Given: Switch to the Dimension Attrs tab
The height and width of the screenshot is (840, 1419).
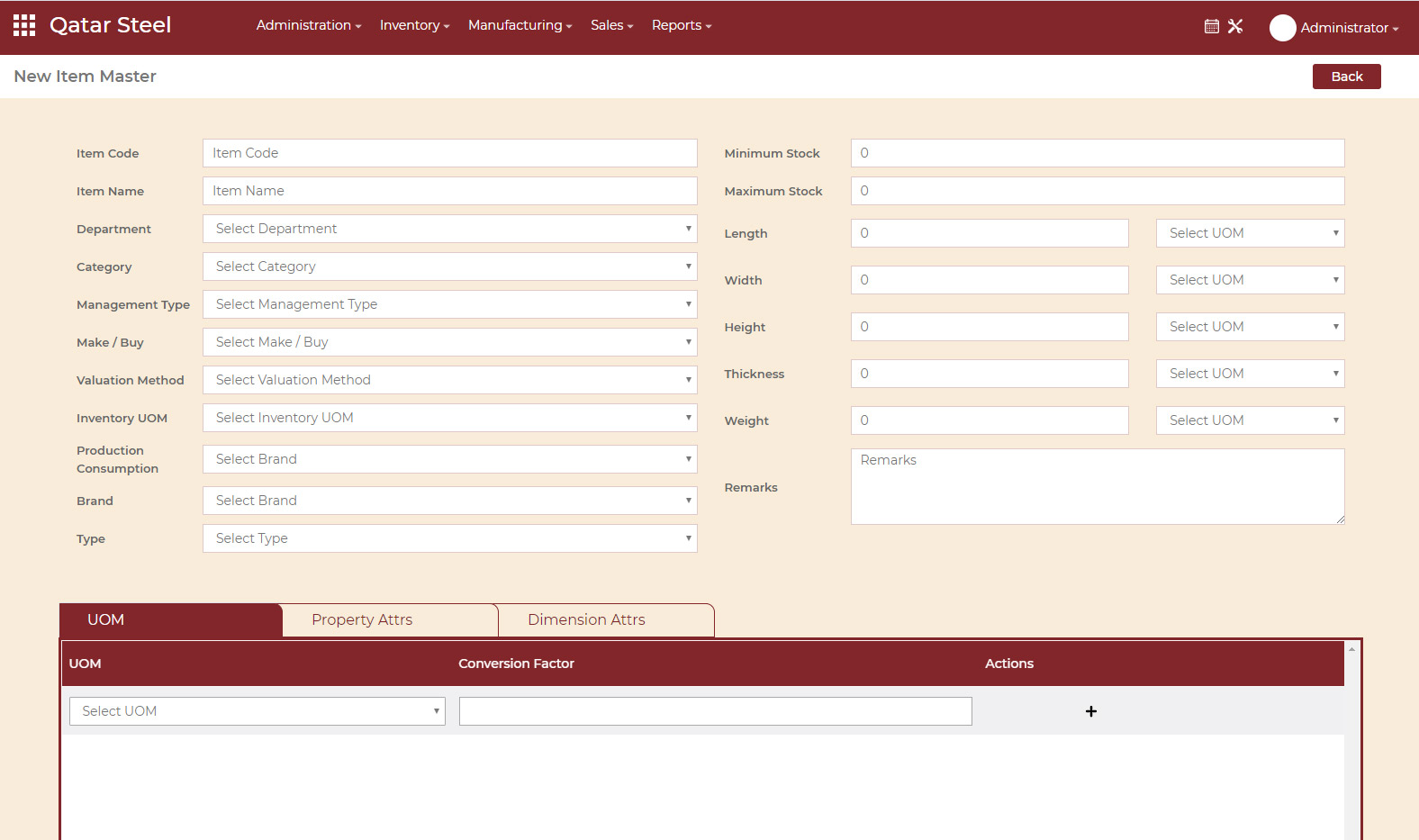Looking at the screenshot, I should (606, 620).
